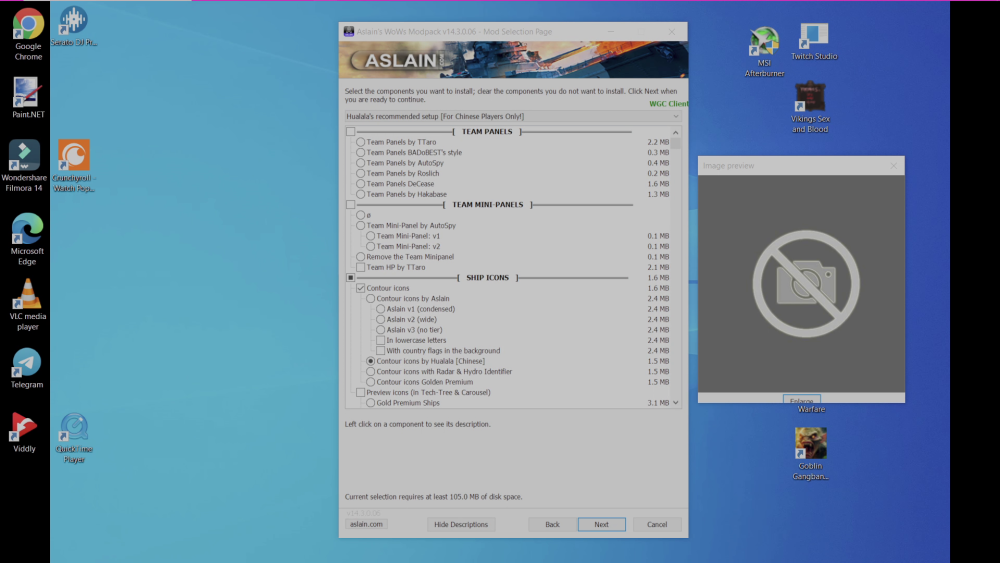Click the Hide Descriptions button

(460, 524)
